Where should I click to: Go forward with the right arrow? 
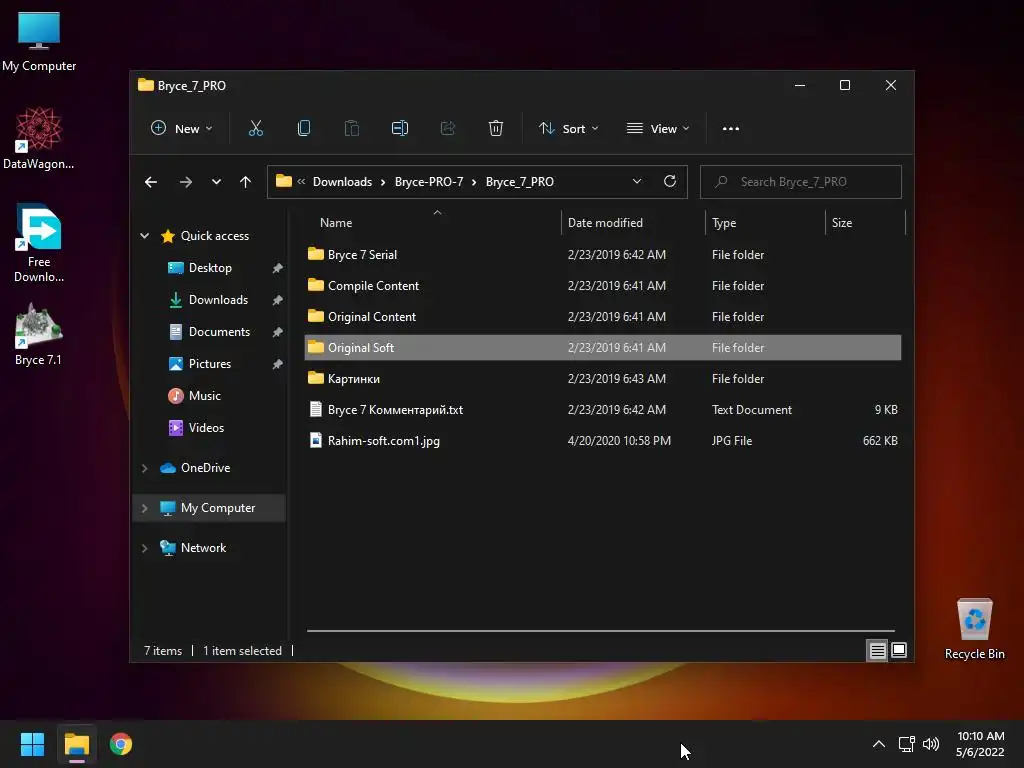[186, 182]
